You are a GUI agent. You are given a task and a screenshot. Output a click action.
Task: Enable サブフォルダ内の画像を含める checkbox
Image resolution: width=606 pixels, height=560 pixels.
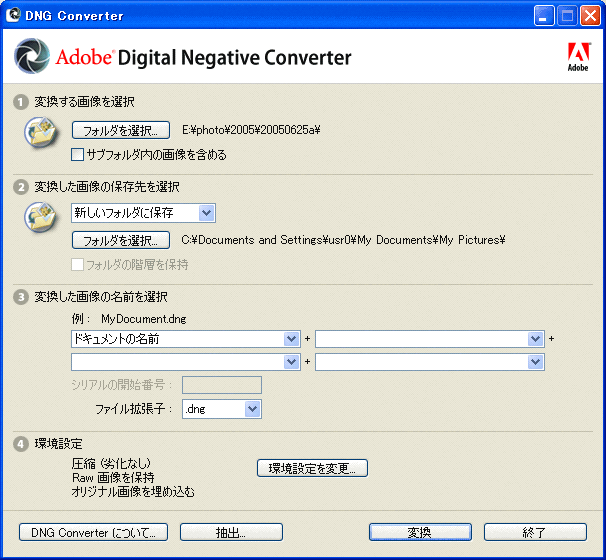tap(78, 155)
